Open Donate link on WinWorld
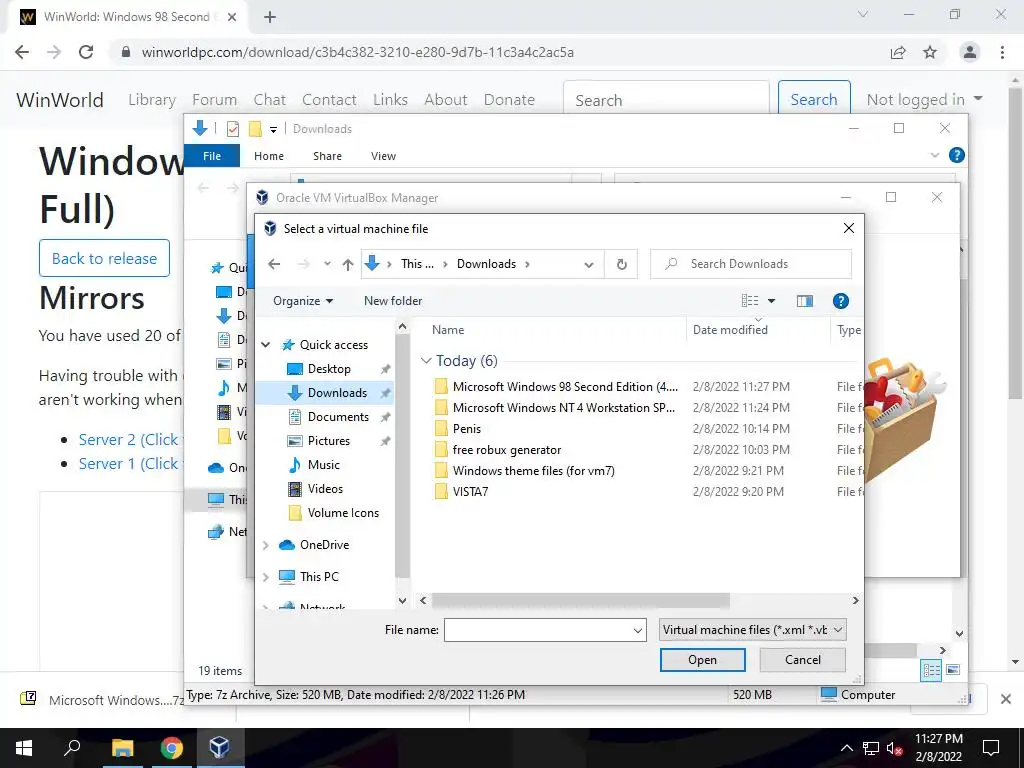The height and width of the screenshot is (768, 1024). click(509, 100)
